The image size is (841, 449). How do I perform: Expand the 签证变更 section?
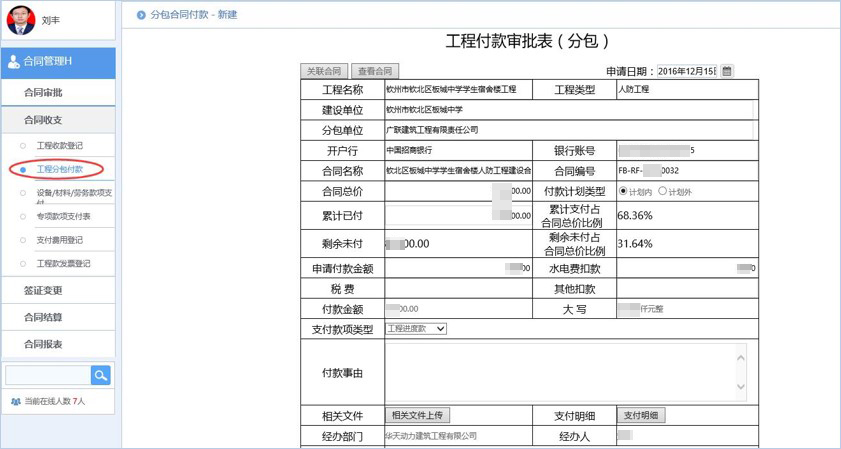pyautogui.click(x=43, y=291)
